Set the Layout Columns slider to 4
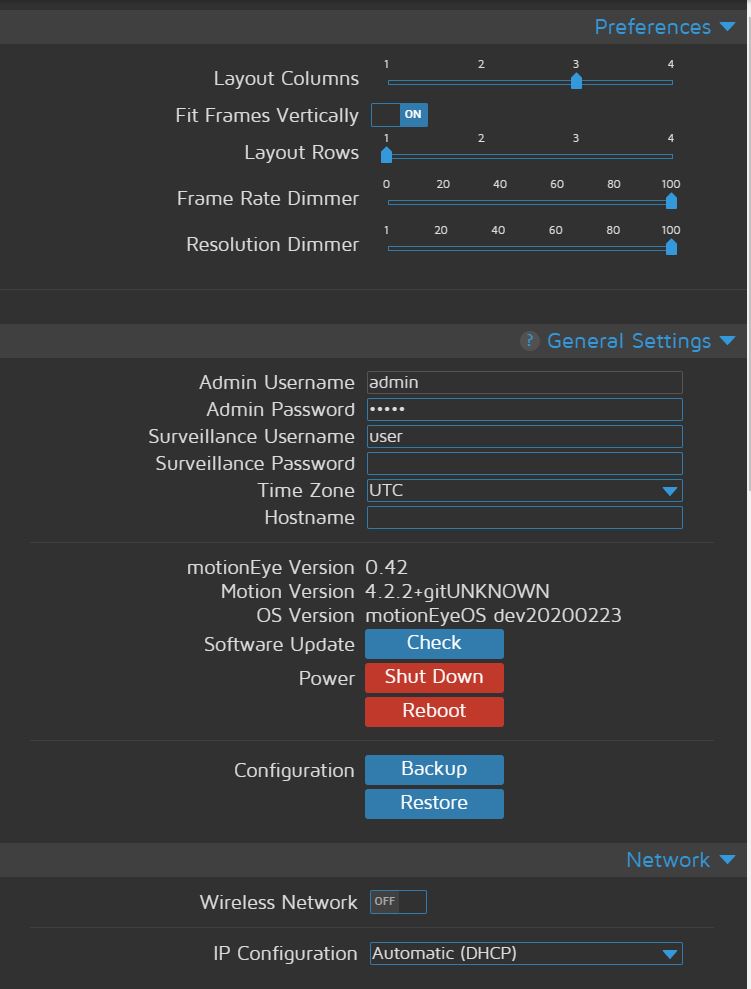751x989 pixels. point(670,82)
